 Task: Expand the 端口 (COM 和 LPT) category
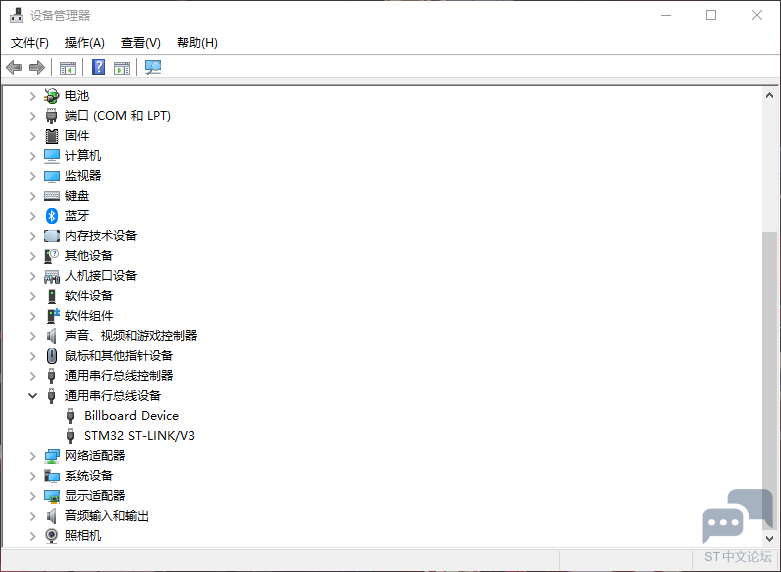click(x=32, y=116)
